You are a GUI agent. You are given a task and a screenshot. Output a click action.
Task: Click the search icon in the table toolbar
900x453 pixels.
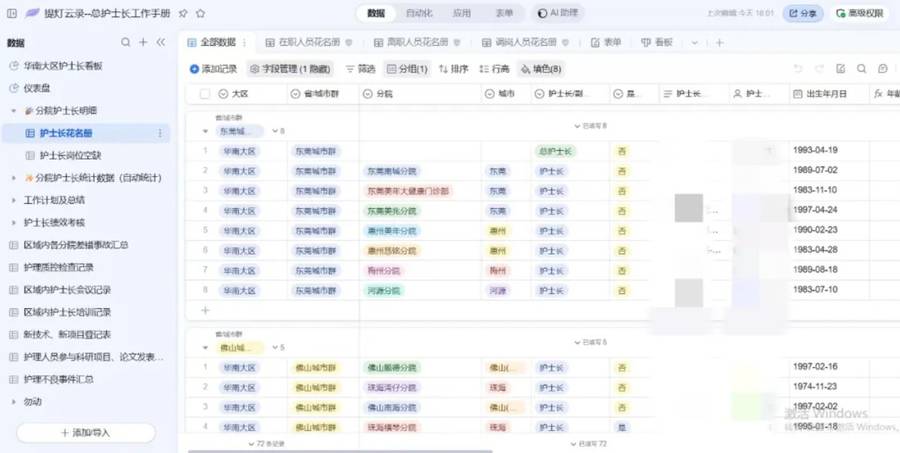coord(861,69)
